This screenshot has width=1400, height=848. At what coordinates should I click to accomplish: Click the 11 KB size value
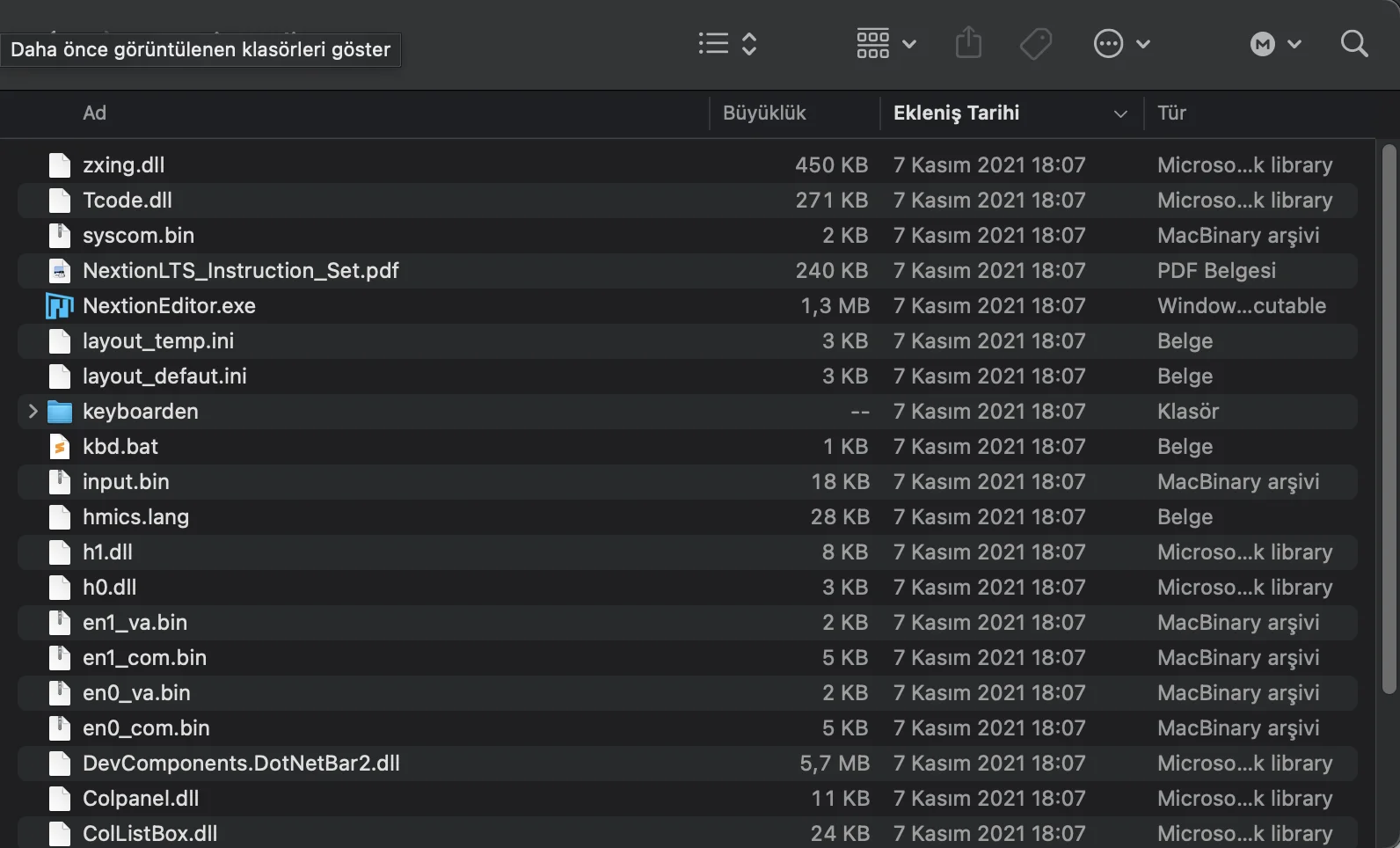click(x=839, y=798)
